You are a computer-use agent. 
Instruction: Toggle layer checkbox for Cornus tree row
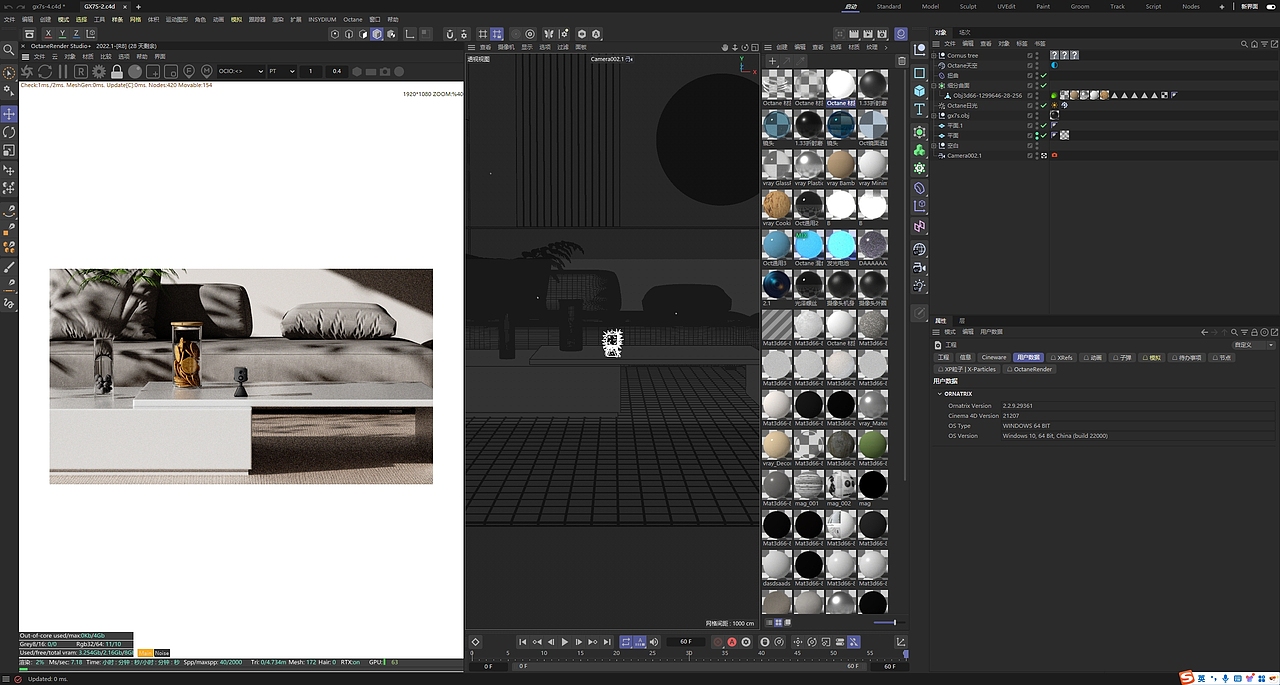pos(1030,56)
